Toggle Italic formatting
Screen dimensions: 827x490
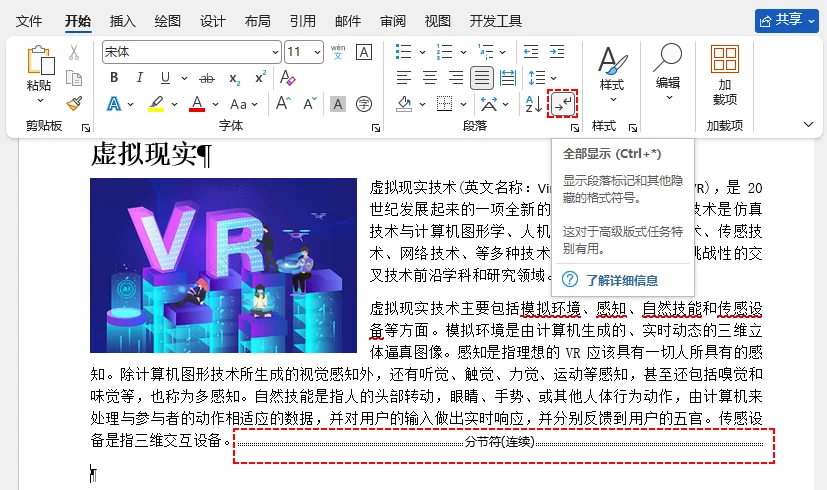pos(139,78)
